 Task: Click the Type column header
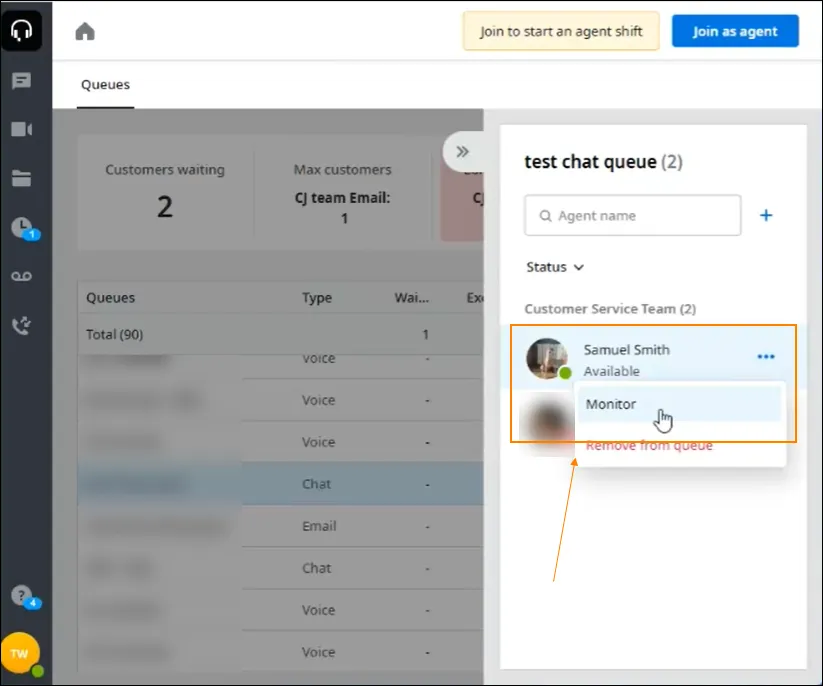(316, 298)
